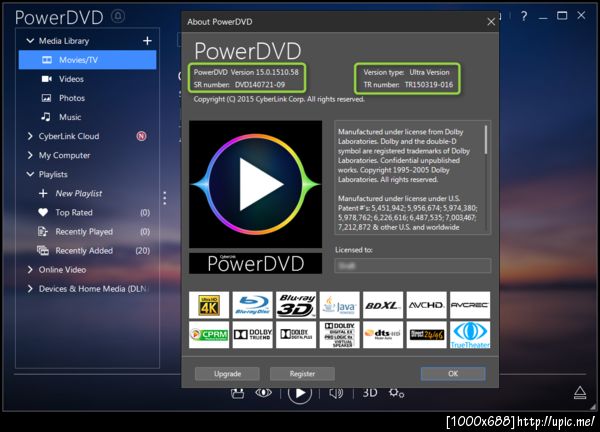Viewport: 600px width, 432px height.
Task: Click the Dolby Digital Plus logo
Action: (296, 335)
